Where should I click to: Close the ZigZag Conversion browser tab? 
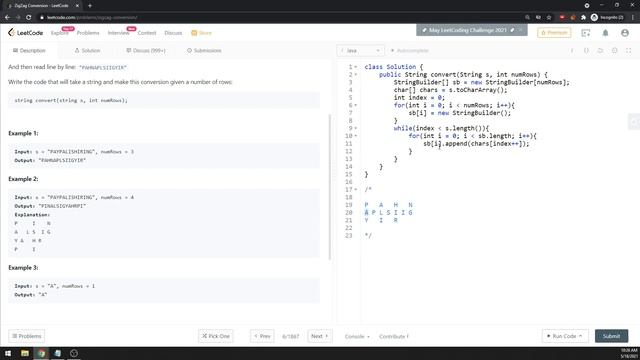click(77, 6)
